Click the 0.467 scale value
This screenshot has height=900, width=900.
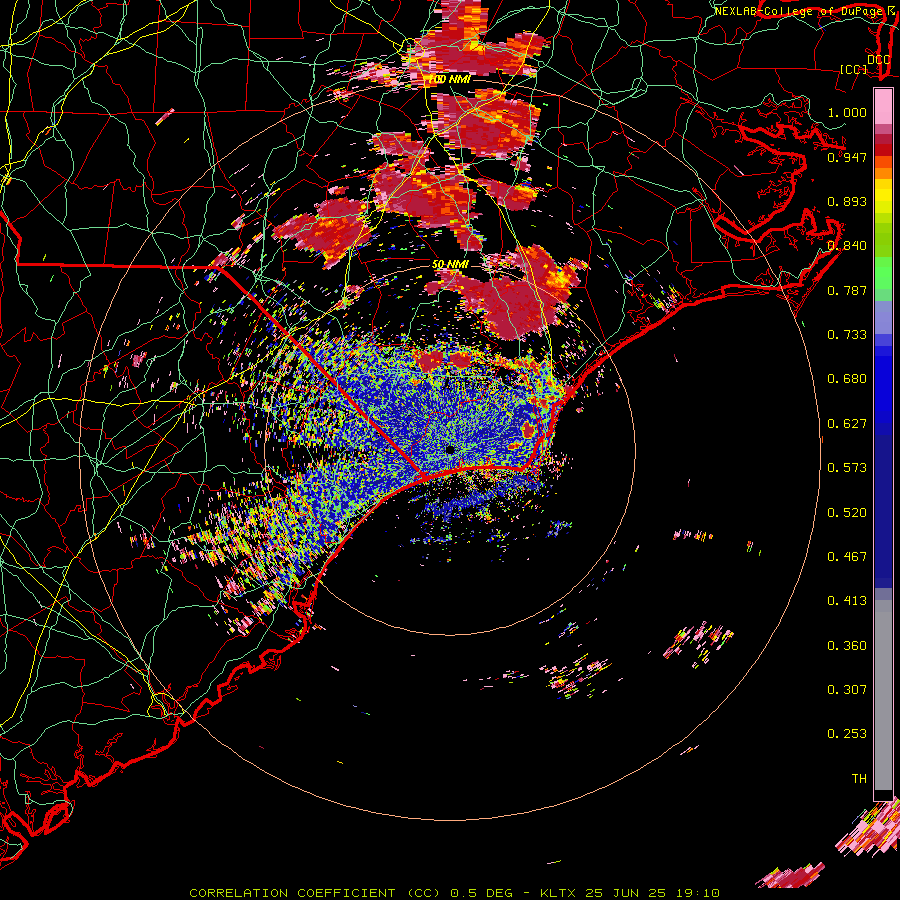click(847, 557)
